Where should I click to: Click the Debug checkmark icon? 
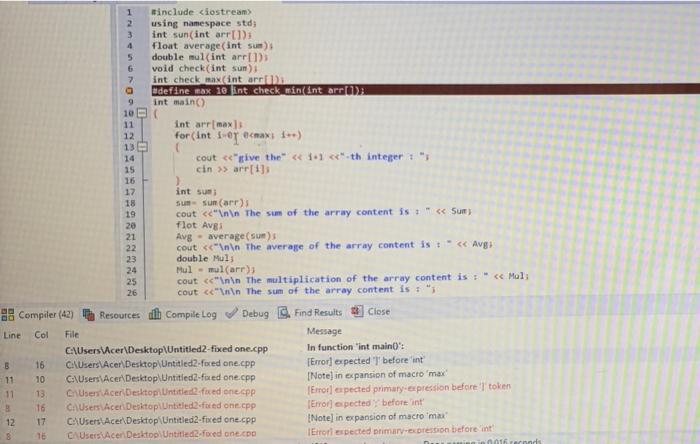click(x=231, y=313)
